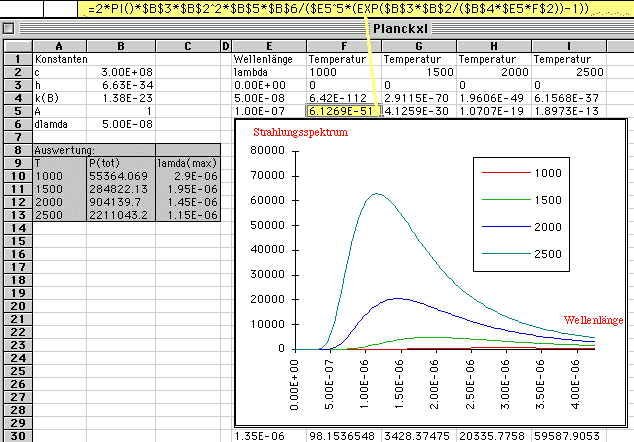Click cell with value 1.9606E-49
This screenshot has height=442, width=634.
(494, 98)
